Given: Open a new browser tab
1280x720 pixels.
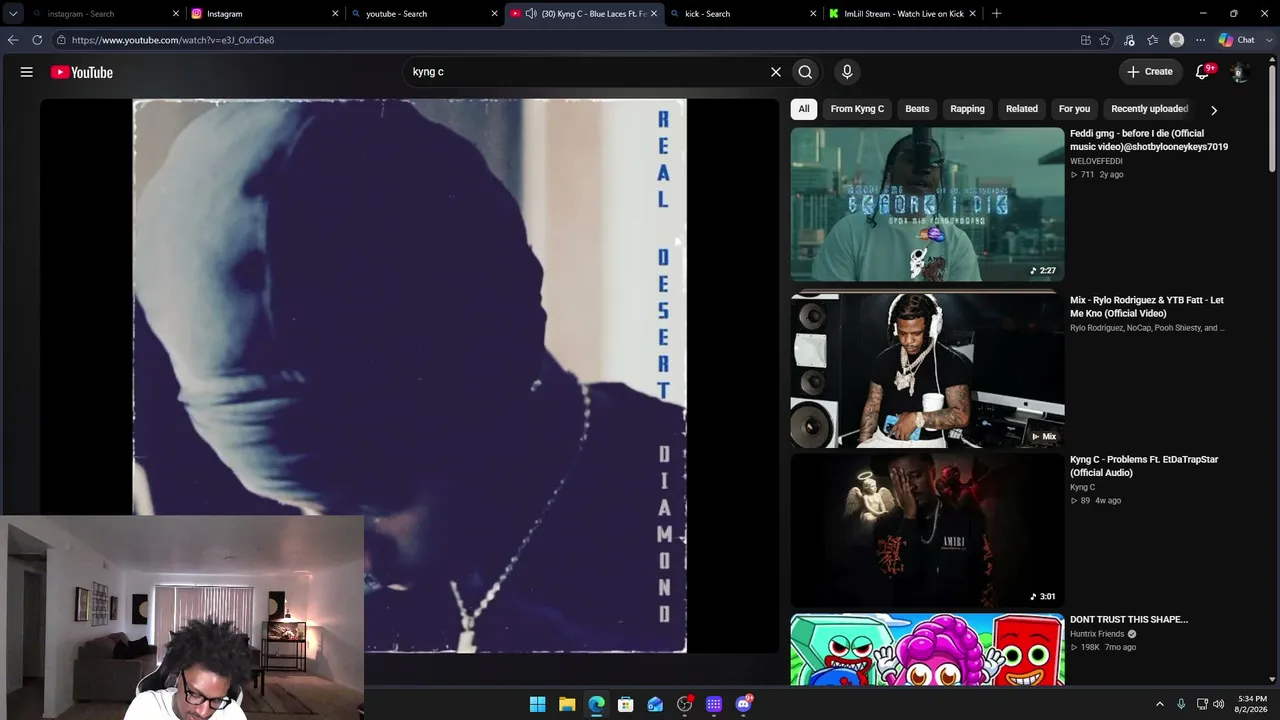Looking at the screenshot, I should (x=996, y=14).
